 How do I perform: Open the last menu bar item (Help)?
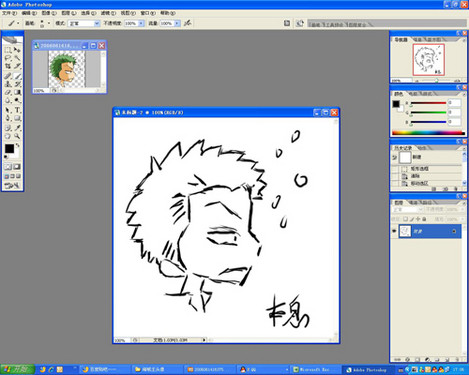[x=168, y=13]
